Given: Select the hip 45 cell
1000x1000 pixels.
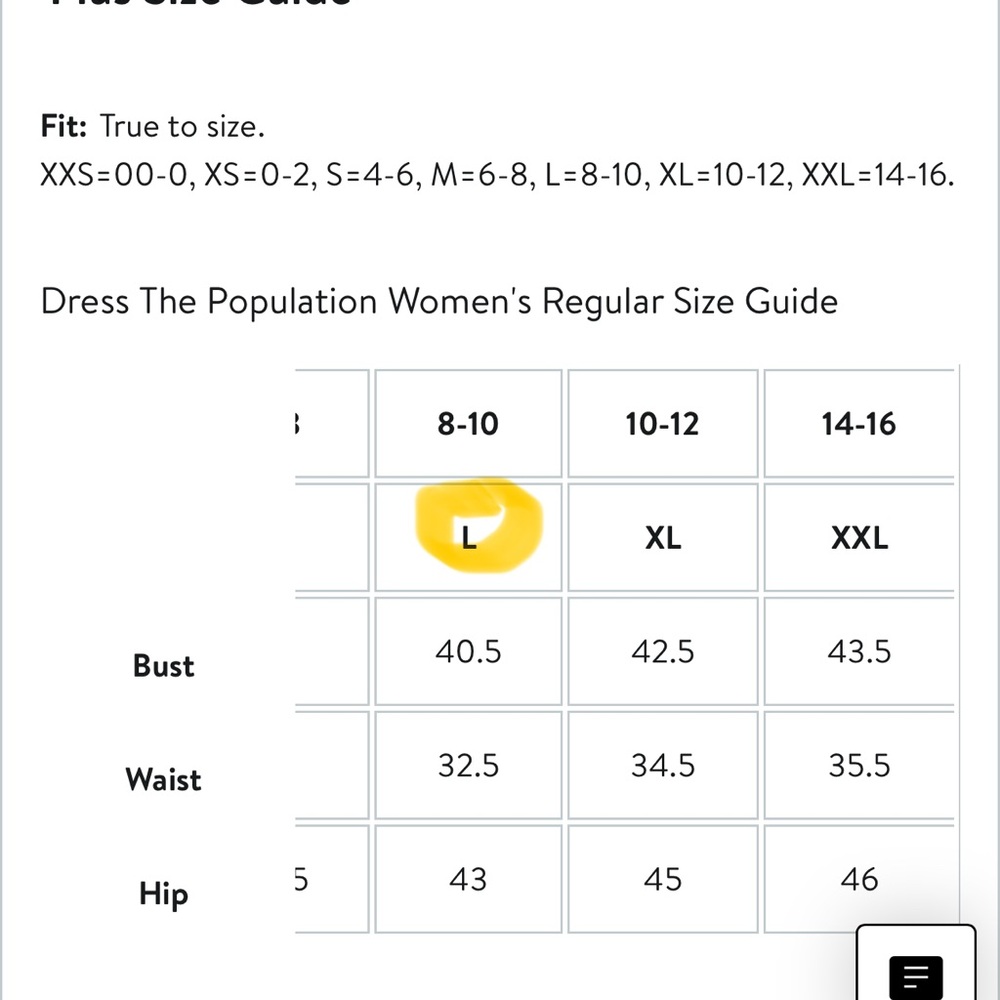Looking at the screenshot, I should (663, 879).
